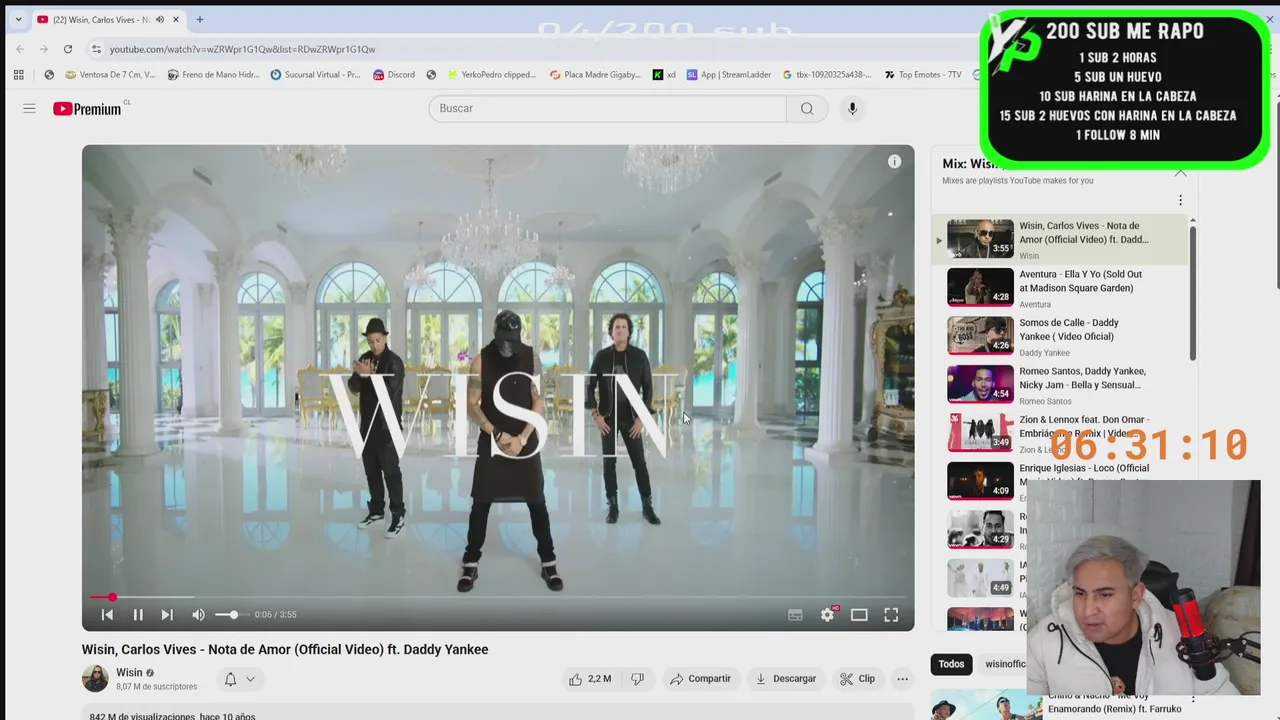Open the Freno de Mano Hidr bookmark
1280x720 pixels.
214,74
